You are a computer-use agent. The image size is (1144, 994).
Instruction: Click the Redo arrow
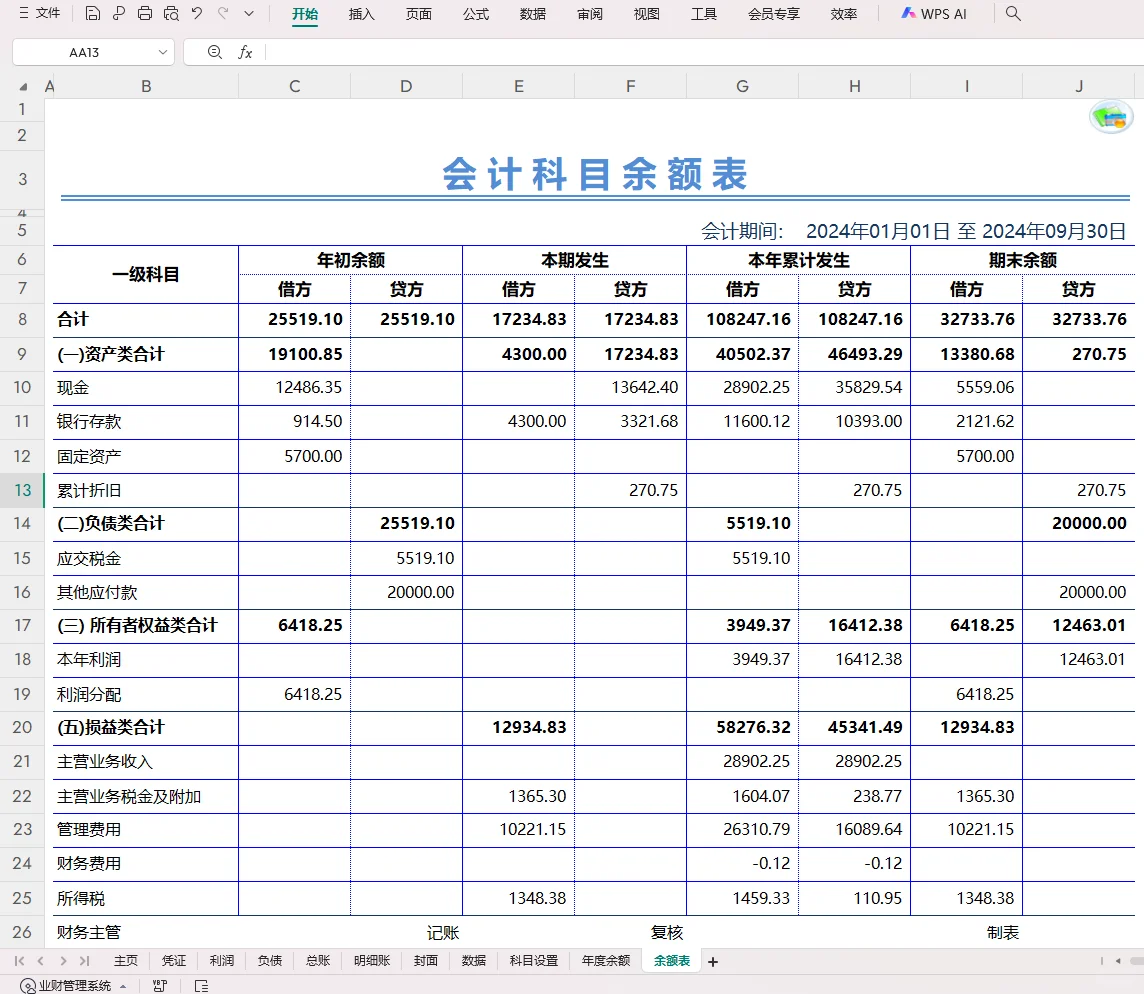click(x=223, y=13)
